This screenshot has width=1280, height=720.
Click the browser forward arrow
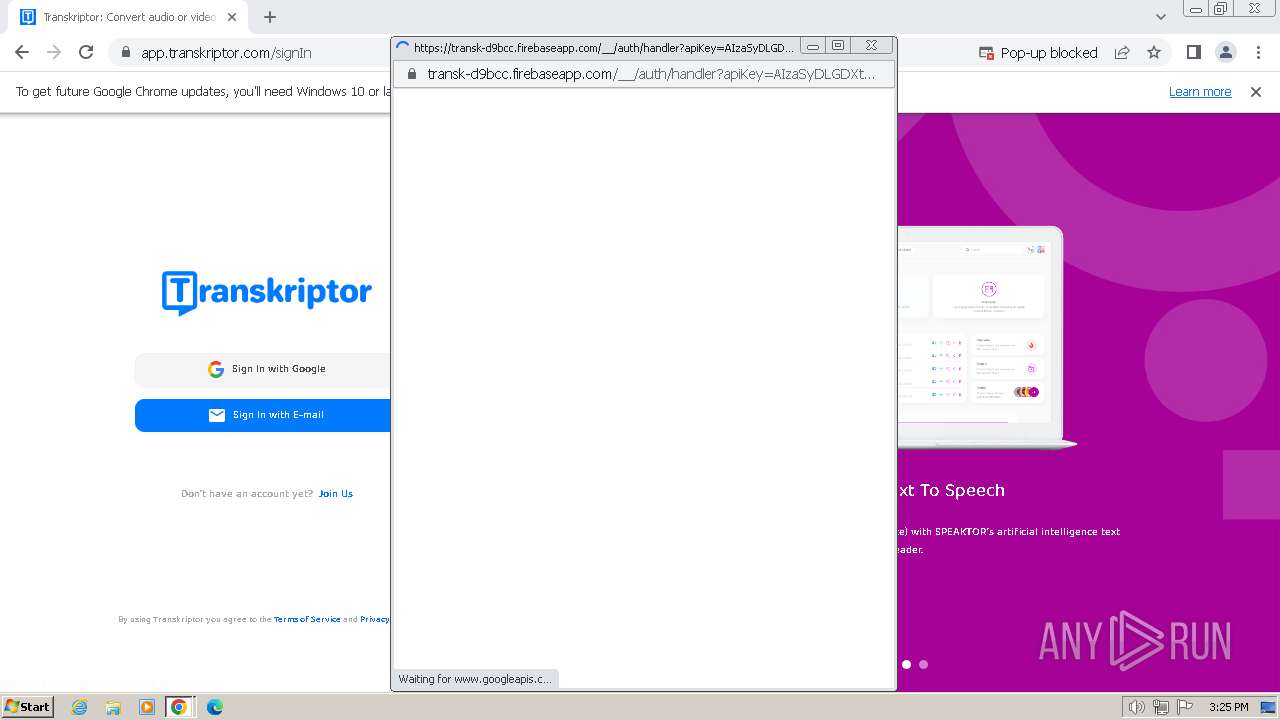click(x=54, y=52)
